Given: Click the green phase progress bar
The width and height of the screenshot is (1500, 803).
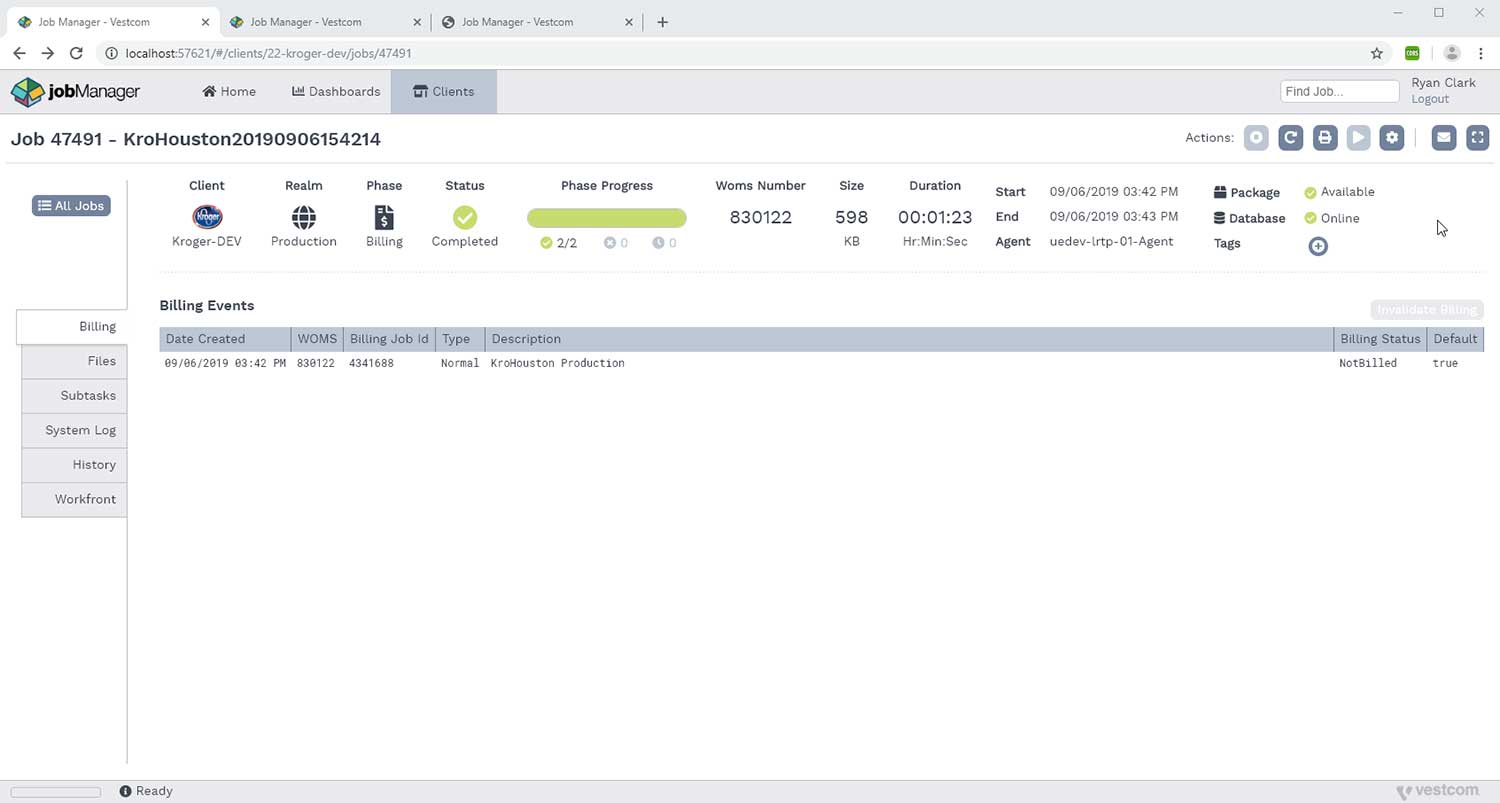Looking at the screenshot, I should pyautogui.click(x=607, y=218).
